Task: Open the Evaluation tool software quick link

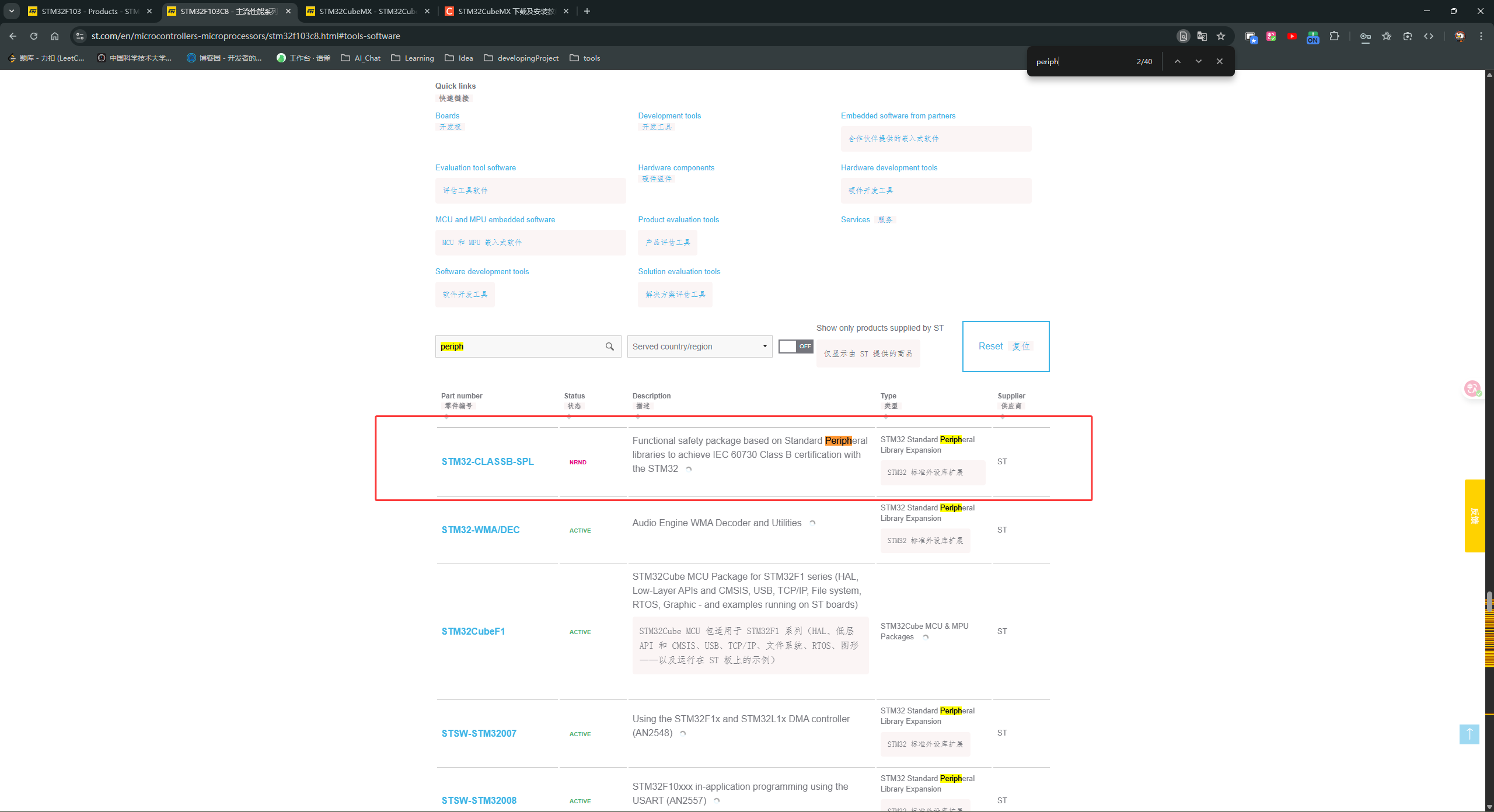Action: pyautogui.click(x=476, y=167)
